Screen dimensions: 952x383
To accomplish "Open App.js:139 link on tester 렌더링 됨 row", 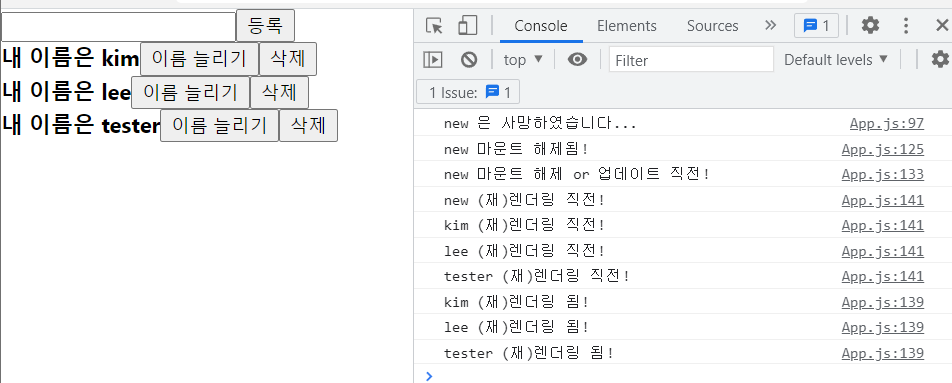I will click(883, 353).
